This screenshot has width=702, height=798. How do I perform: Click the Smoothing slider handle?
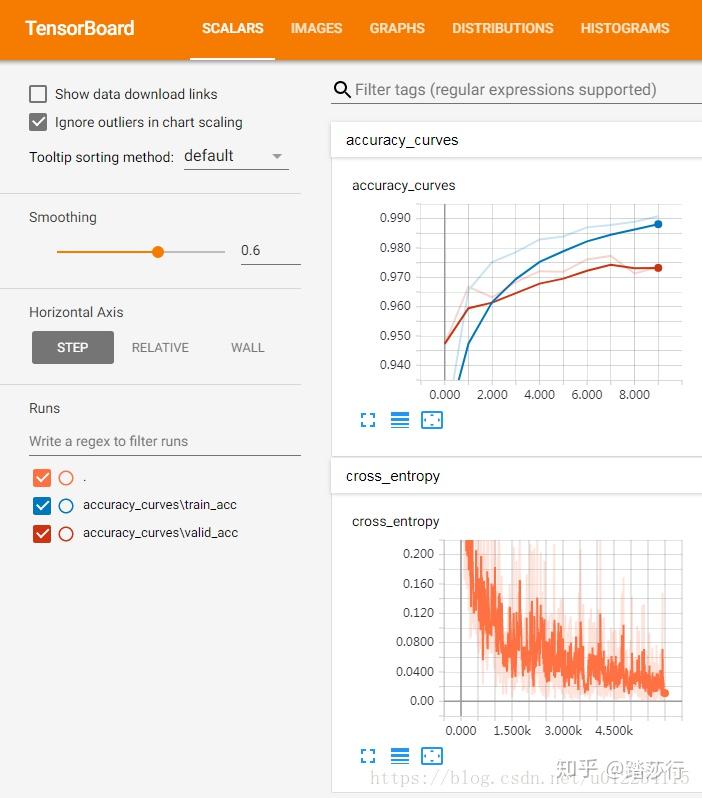[158, 252]
